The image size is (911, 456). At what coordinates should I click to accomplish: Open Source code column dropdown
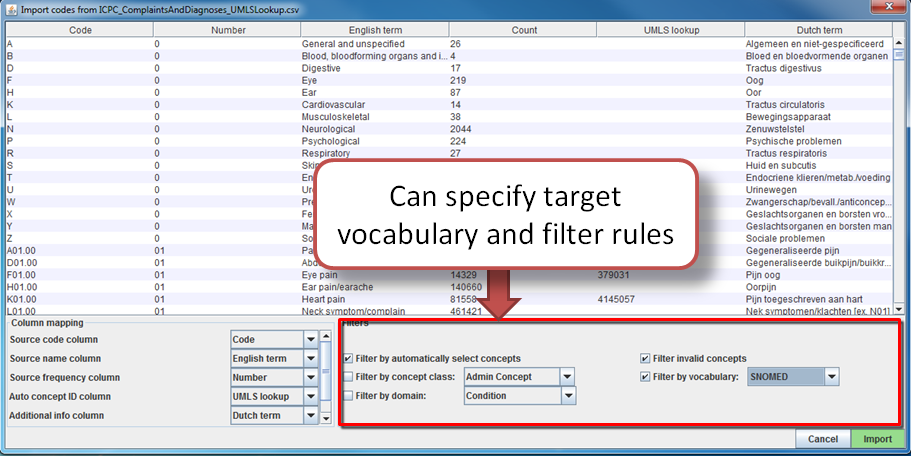click(310, 340)
